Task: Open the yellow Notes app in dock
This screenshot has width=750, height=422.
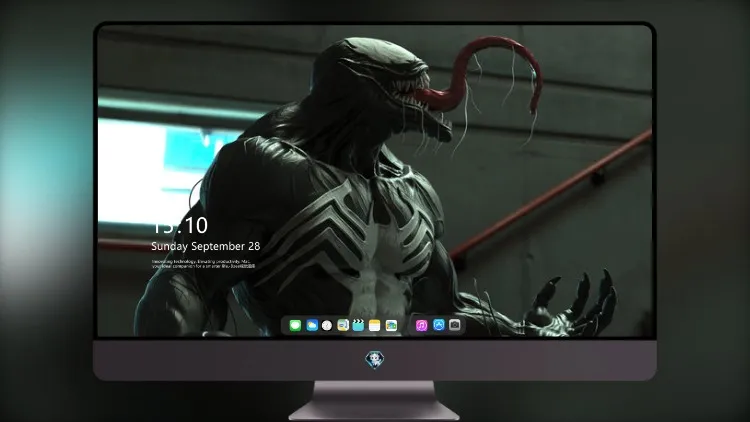Action: point(375,325)
